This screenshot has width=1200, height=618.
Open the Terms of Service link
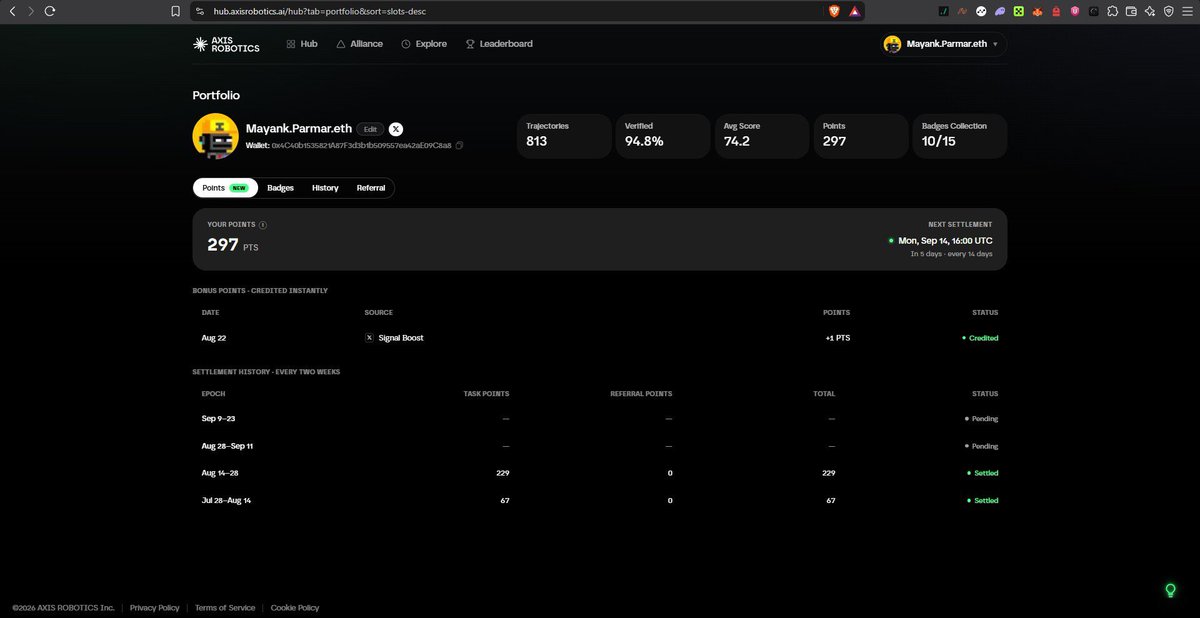pyautogui.click(x=225, y=608)
